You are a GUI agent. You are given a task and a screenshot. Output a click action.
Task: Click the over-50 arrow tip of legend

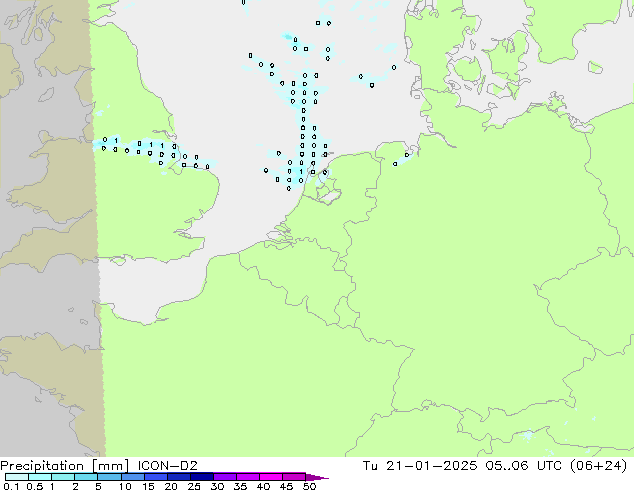[317, 477]
